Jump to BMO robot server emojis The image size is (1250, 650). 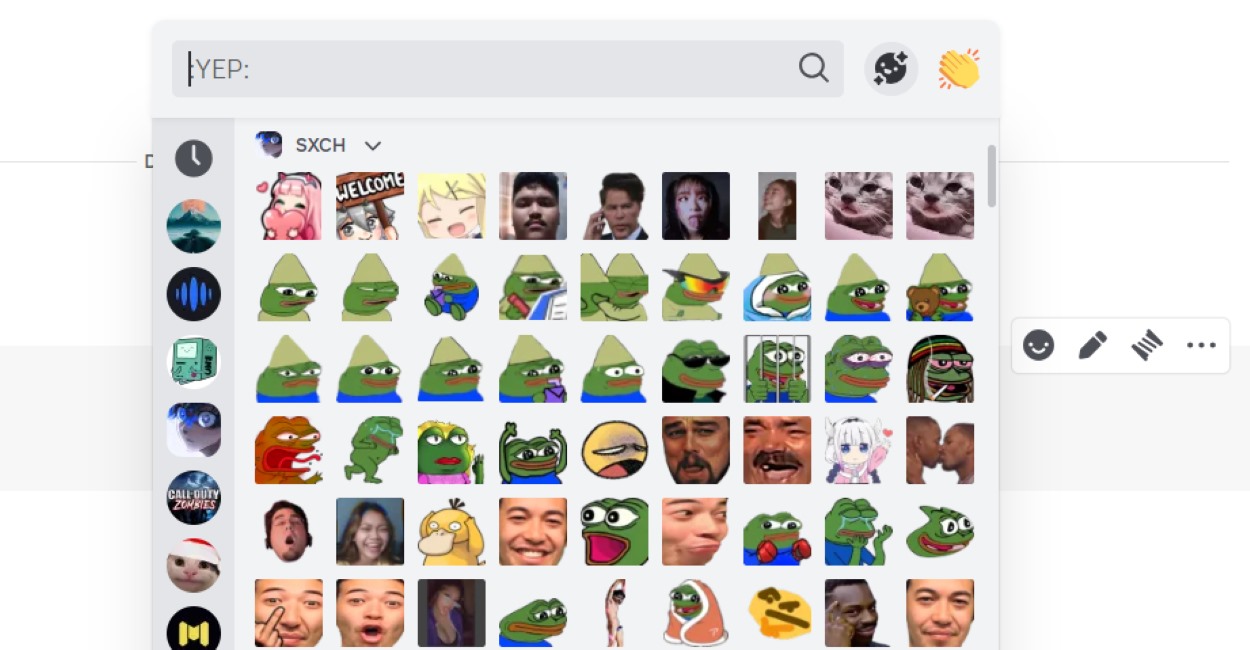[194, 362]
